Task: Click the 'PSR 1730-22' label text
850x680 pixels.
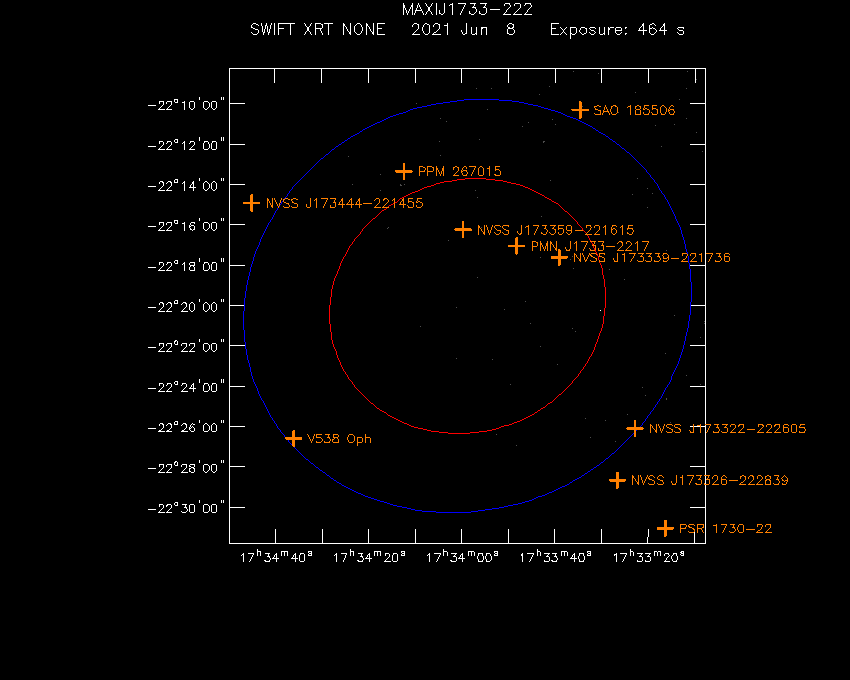Action: [x=725, y=528]
